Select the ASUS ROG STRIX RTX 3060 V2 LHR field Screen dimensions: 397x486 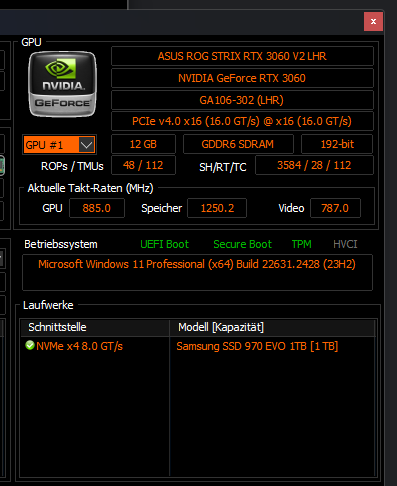[242, 56]
